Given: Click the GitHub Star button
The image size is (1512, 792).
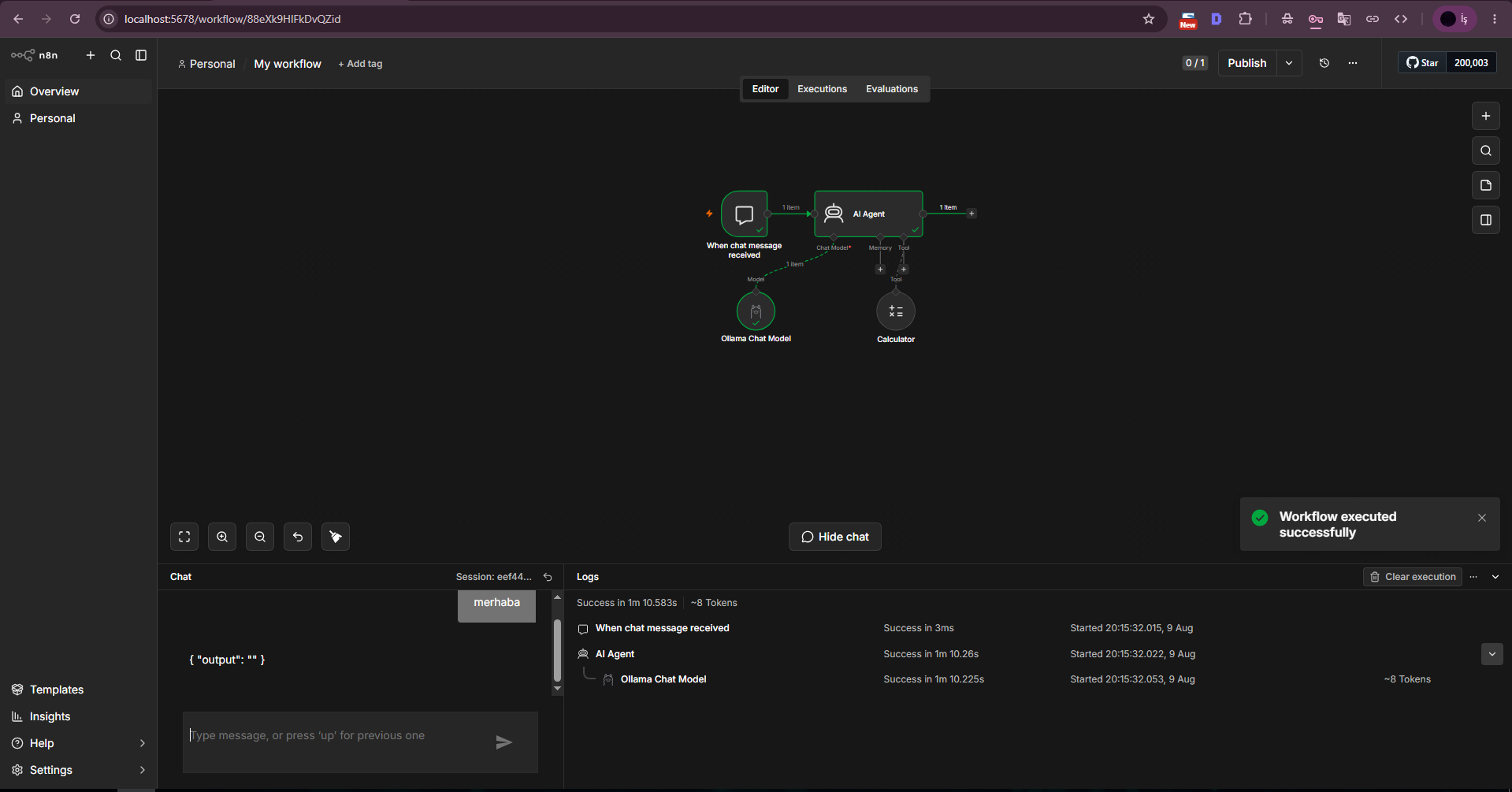Looking at the screenshot, I should coord(1422,63).
